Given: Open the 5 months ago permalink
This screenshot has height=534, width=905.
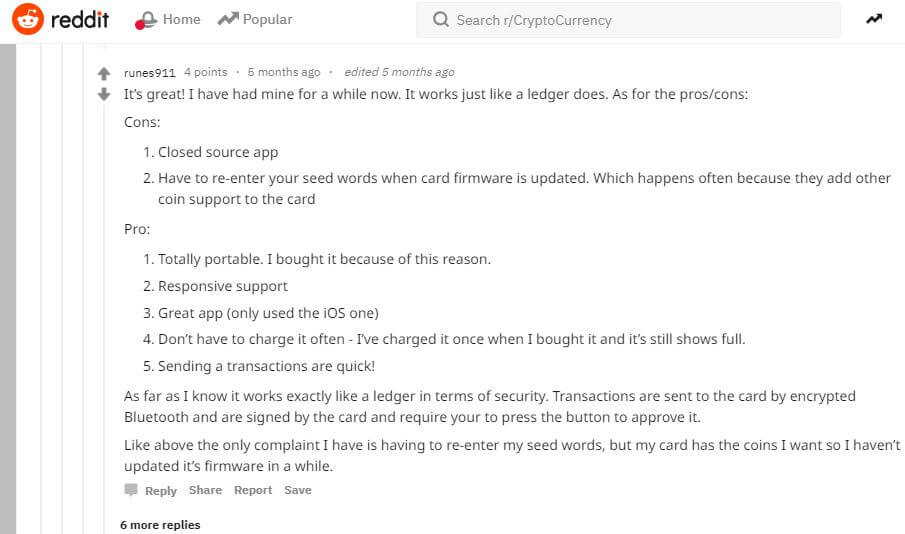Looking at the screenshot, I should coord(284,72).
